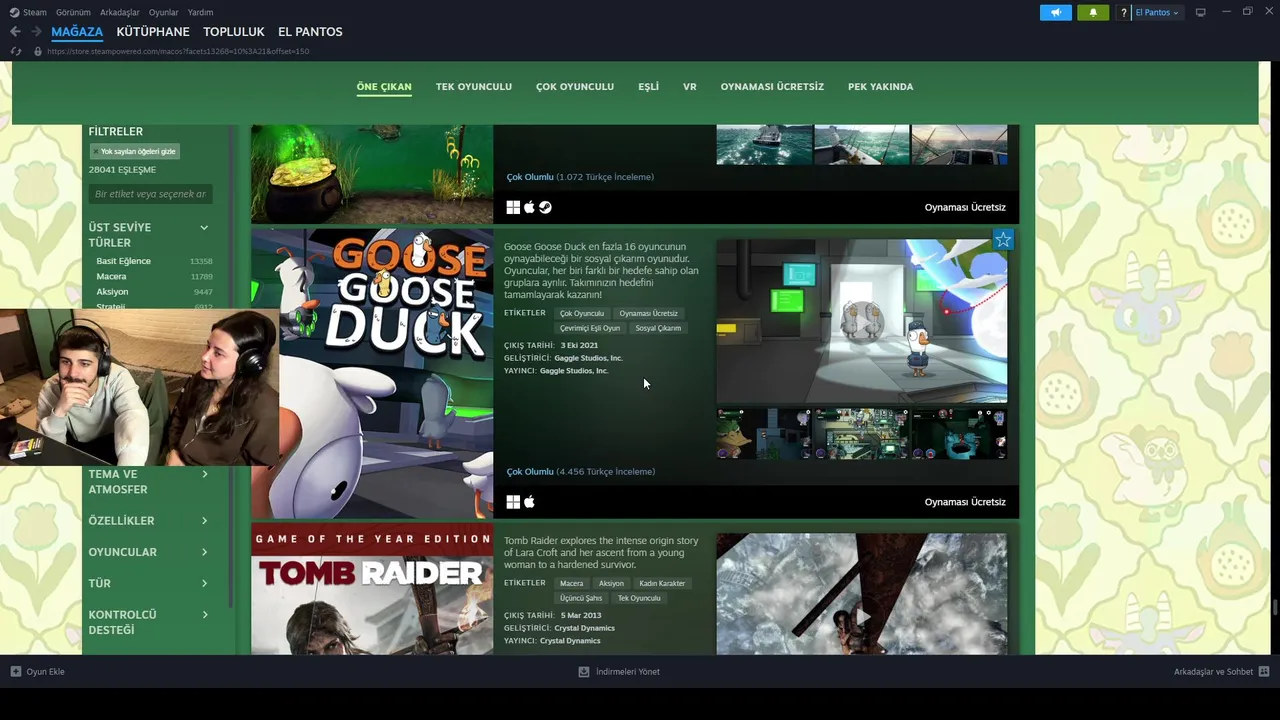Open the El Pantos profile tab
The height and width of the screenshot is (720, 1280).
(310, 32)
